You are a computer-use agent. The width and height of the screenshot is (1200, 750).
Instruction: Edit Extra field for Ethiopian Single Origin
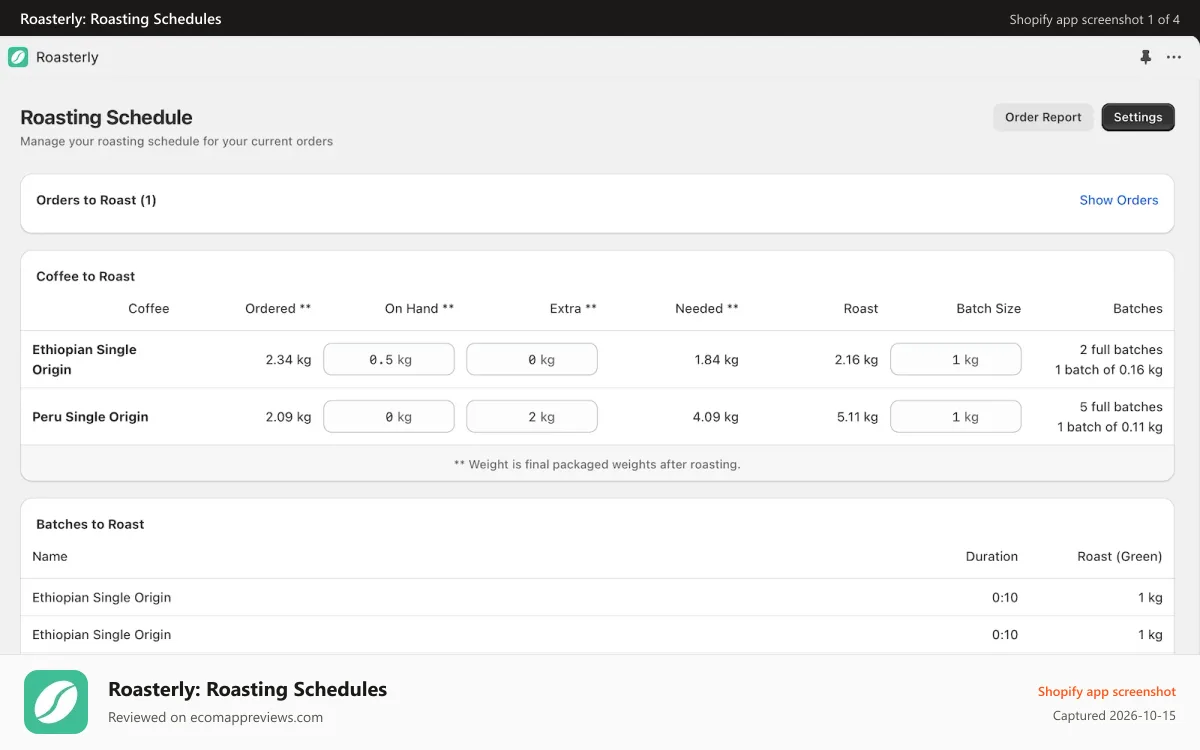point(532,359)
